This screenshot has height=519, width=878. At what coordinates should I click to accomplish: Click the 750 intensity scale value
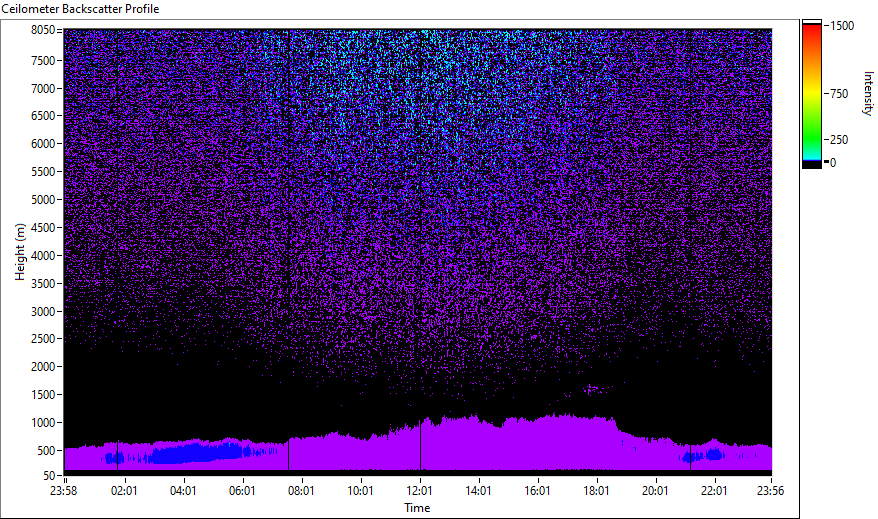[839, 94]
